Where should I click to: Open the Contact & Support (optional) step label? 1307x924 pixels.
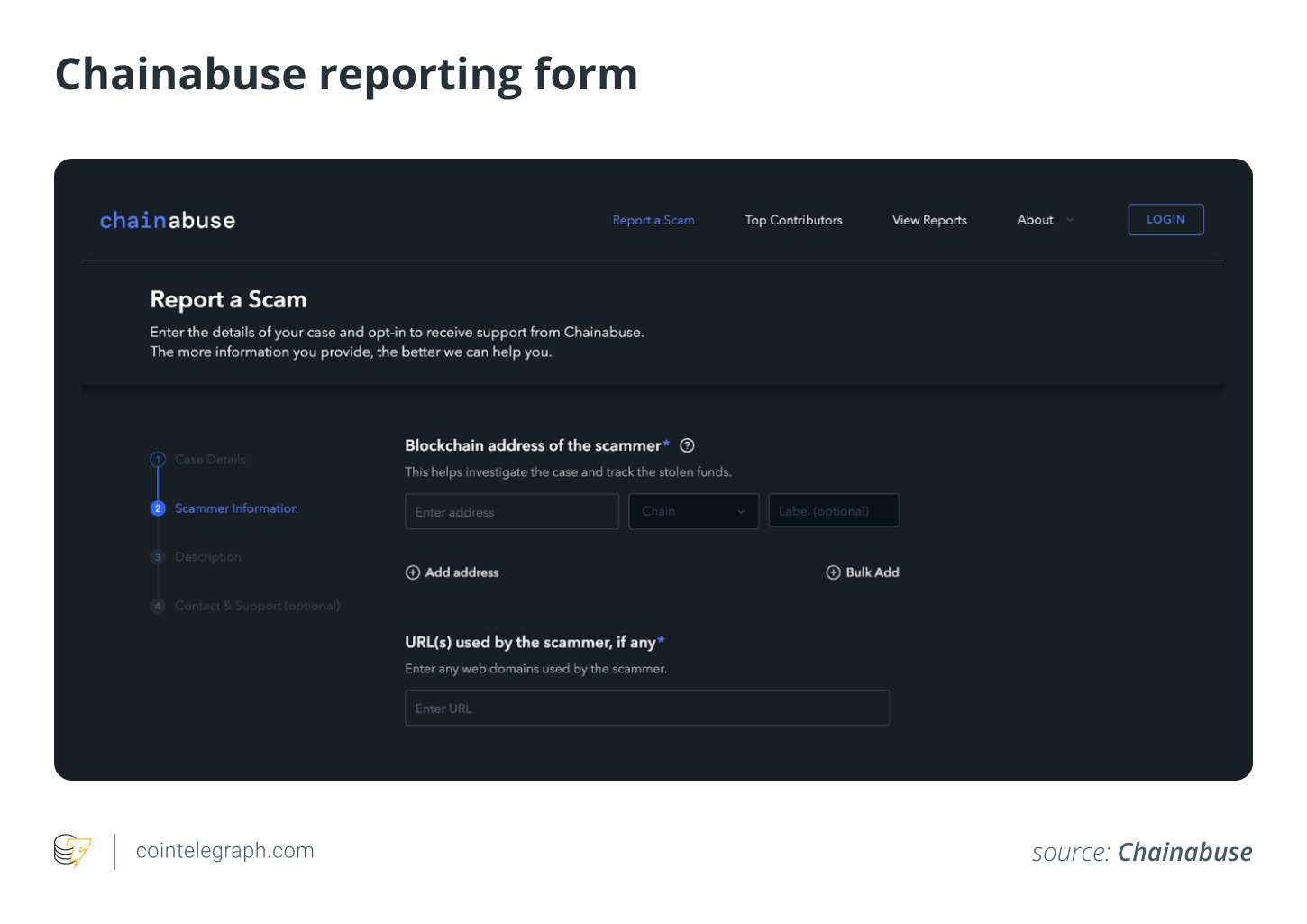tap(257, 606)
